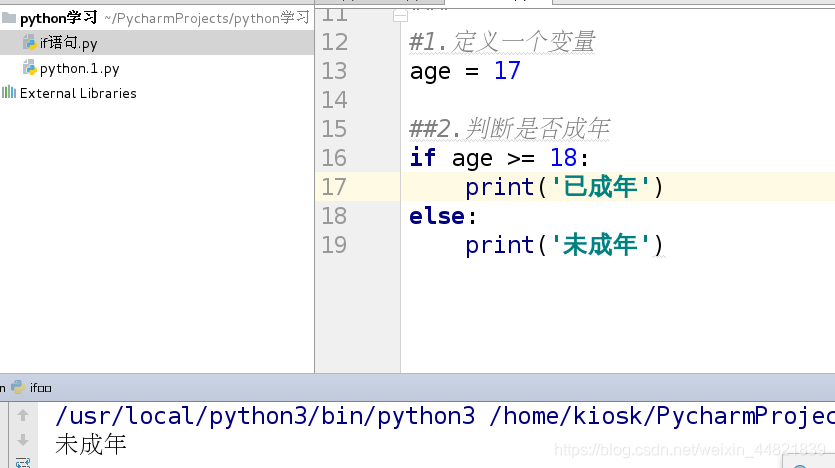Image resolution: width=835 pixels, height=468 pixels.
Task: Click the comment '##2.判断是否成年'
Action: pyautogui.click(x=509, y=129)
